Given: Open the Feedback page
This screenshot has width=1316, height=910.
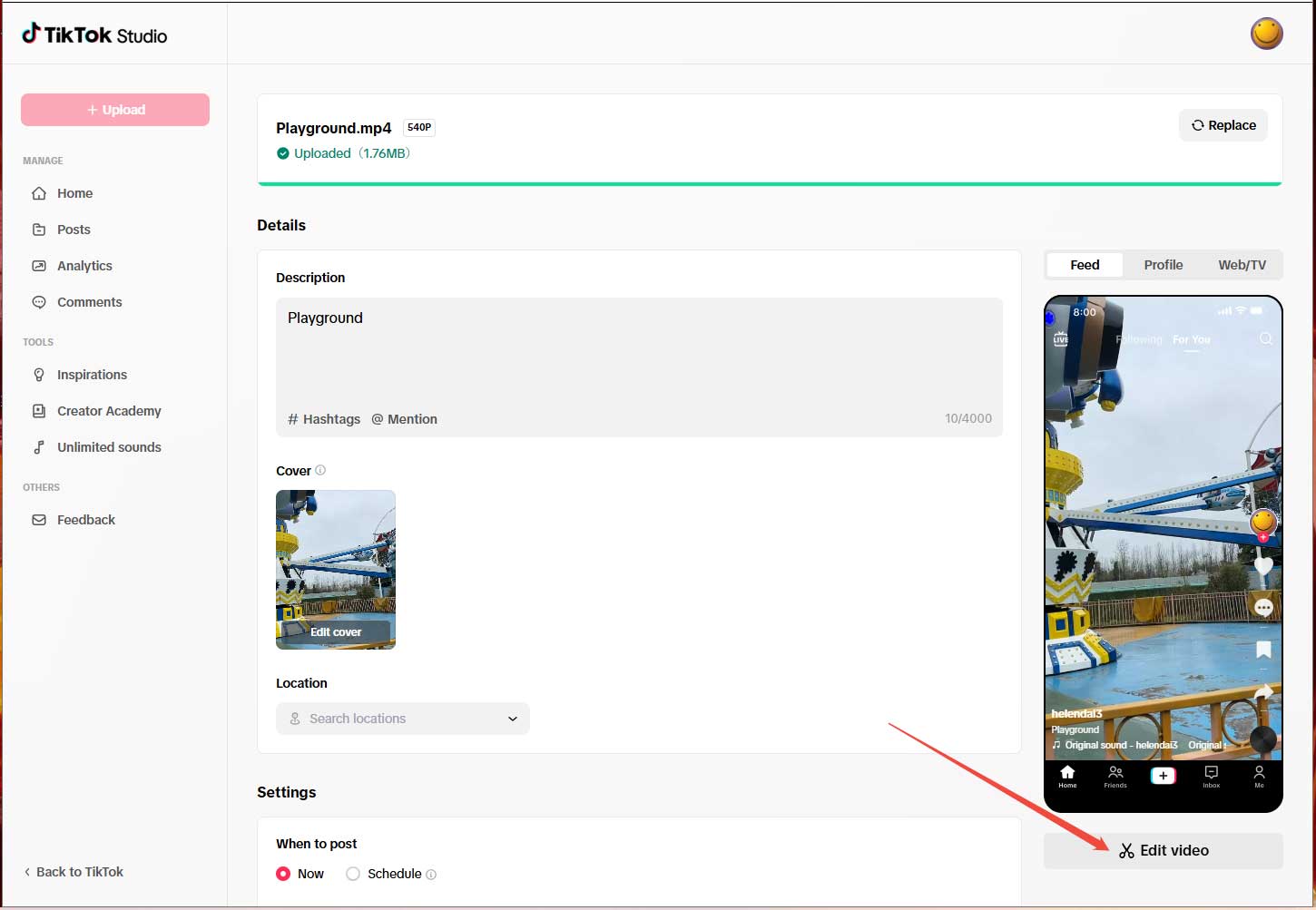Looking at the screenshot, I should pos(85,519).
